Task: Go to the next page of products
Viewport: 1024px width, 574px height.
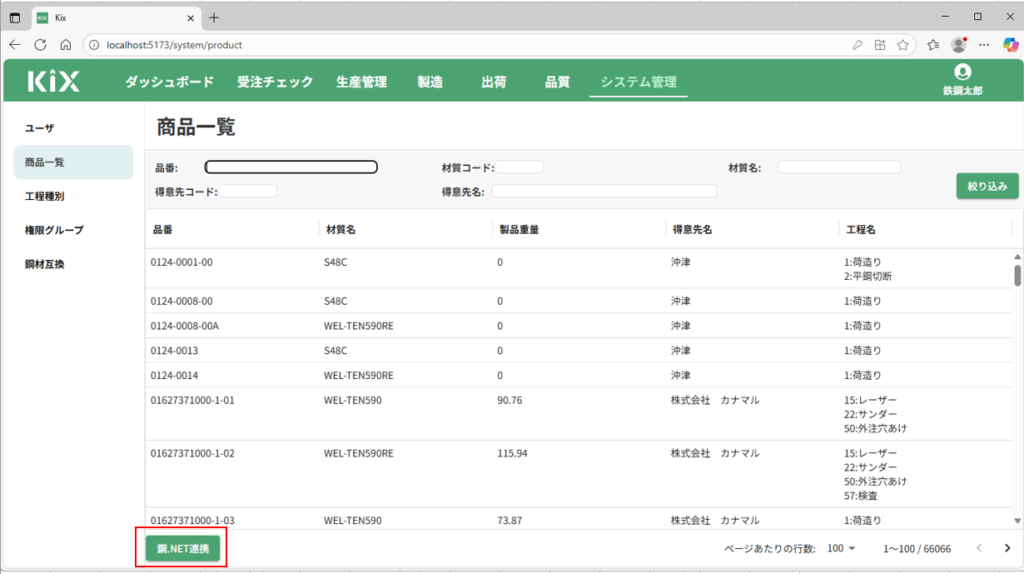Action: [1007, 548]
